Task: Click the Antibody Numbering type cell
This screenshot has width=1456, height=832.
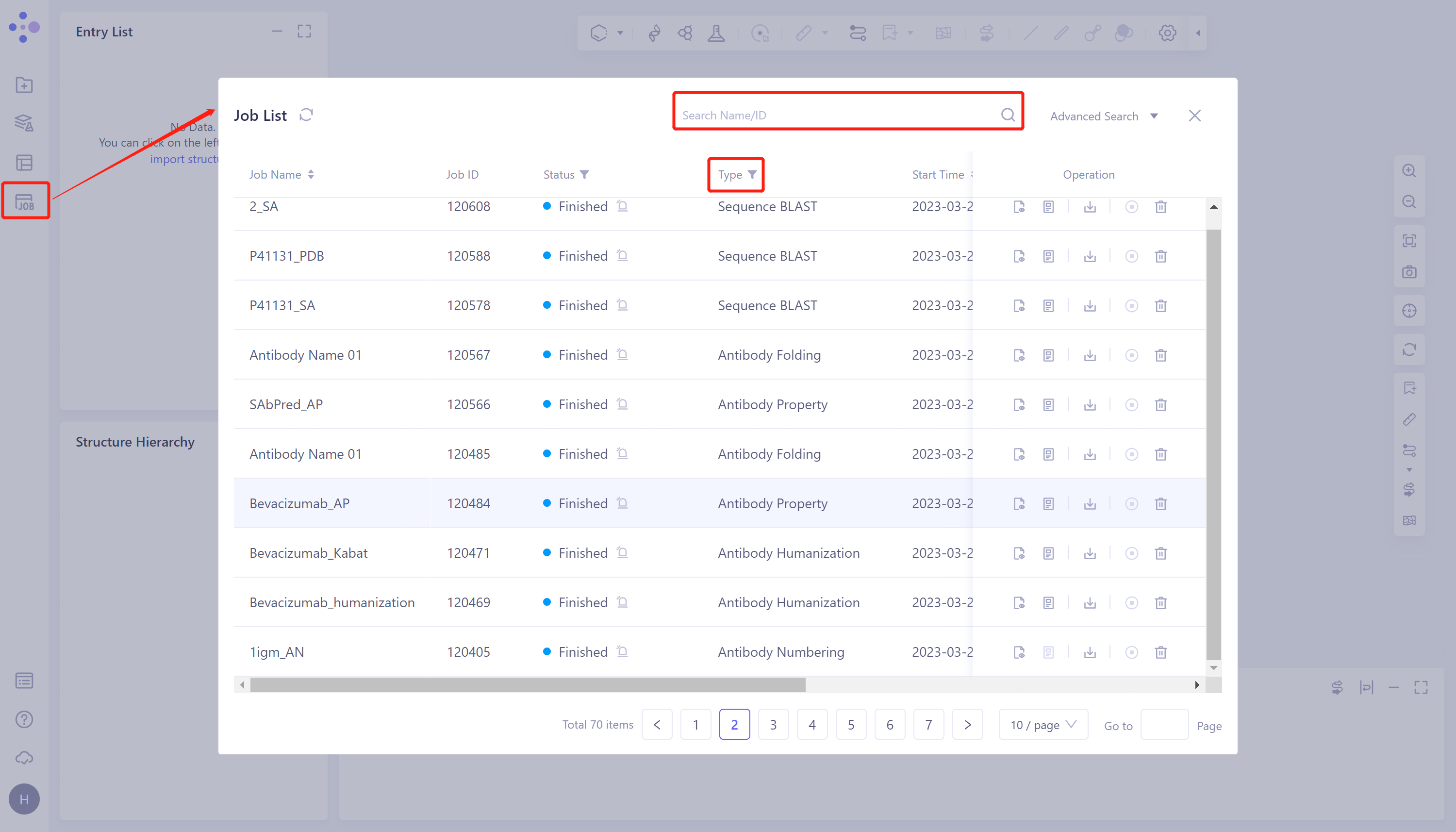Action: [x=781, y=652]
